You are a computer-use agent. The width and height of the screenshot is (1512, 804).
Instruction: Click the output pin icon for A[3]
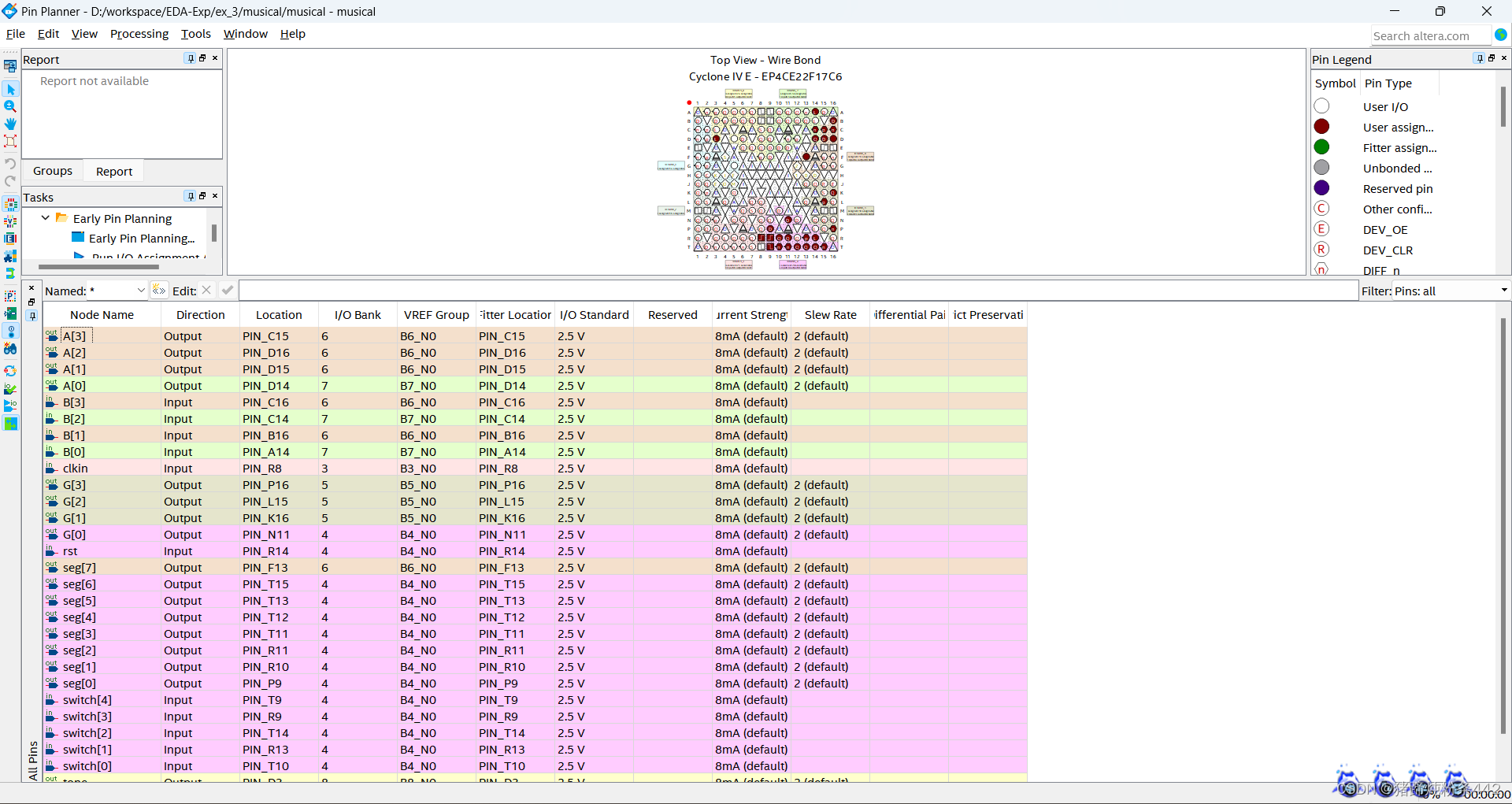click(52, 335)
